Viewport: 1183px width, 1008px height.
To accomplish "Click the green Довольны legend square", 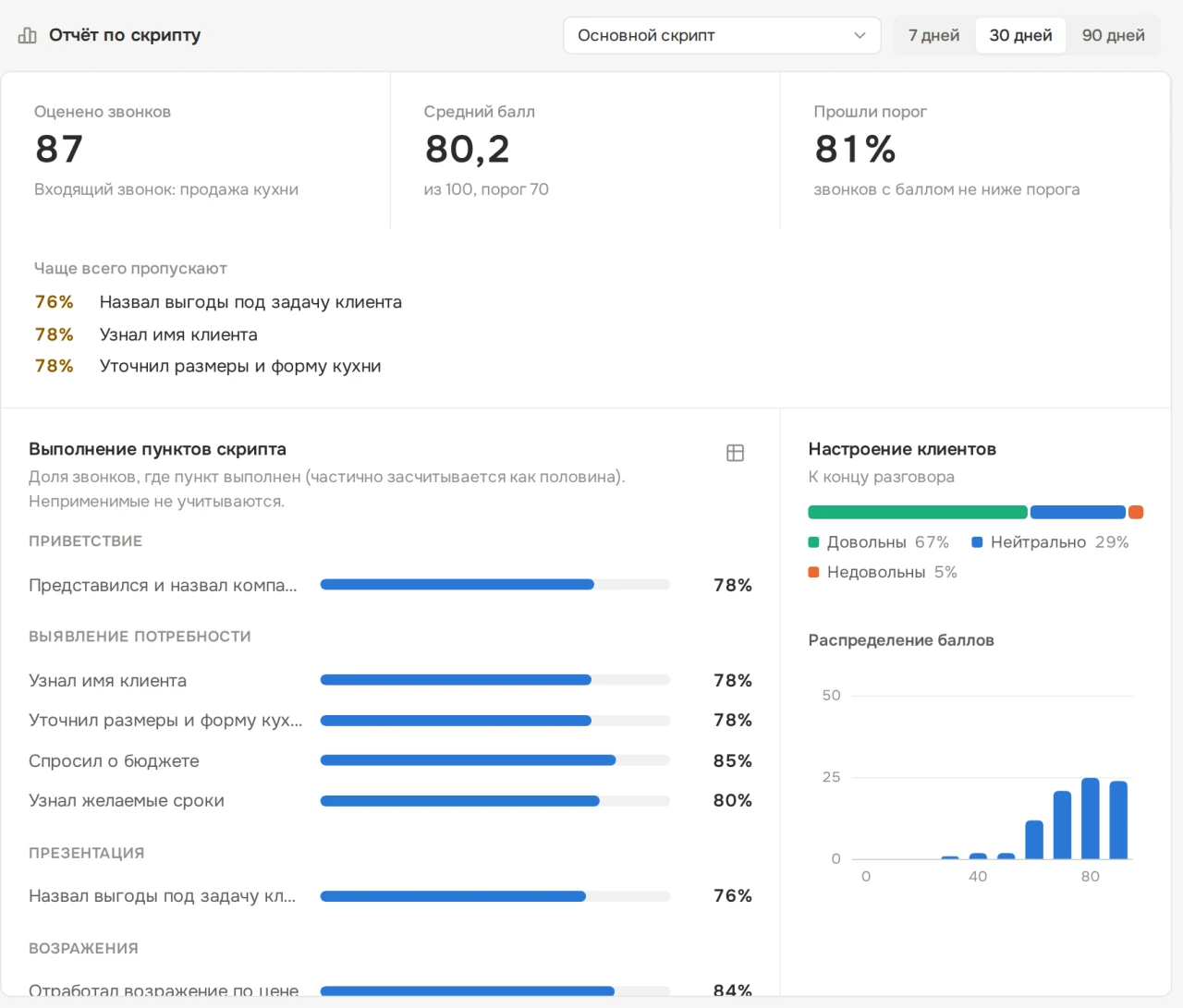I will (814, 542).
